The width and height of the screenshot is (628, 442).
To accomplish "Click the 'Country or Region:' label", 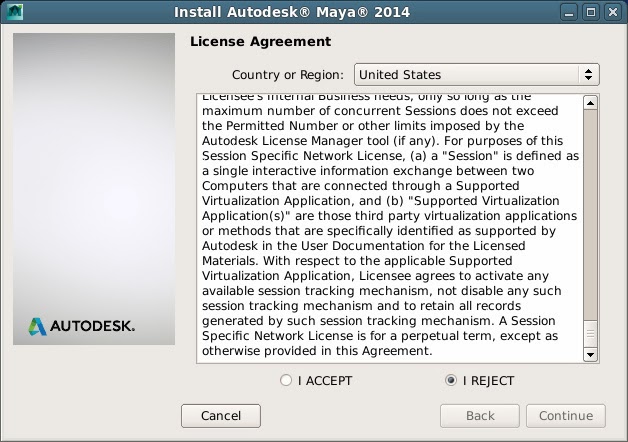I will pos(288,74).
